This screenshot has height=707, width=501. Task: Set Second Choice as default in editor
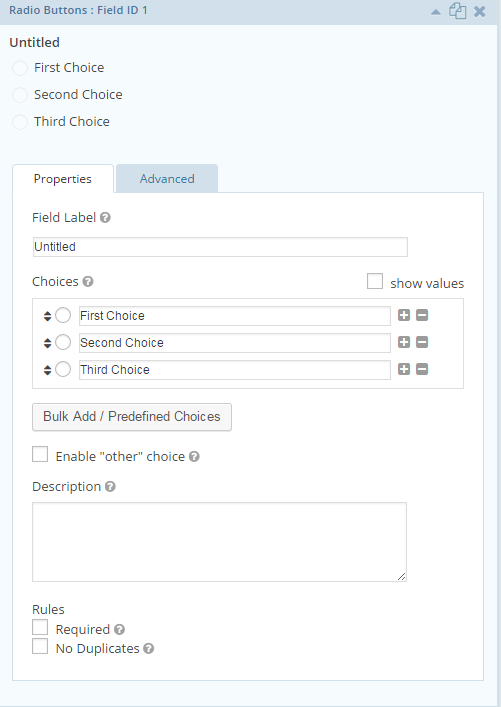pos(63,342)
